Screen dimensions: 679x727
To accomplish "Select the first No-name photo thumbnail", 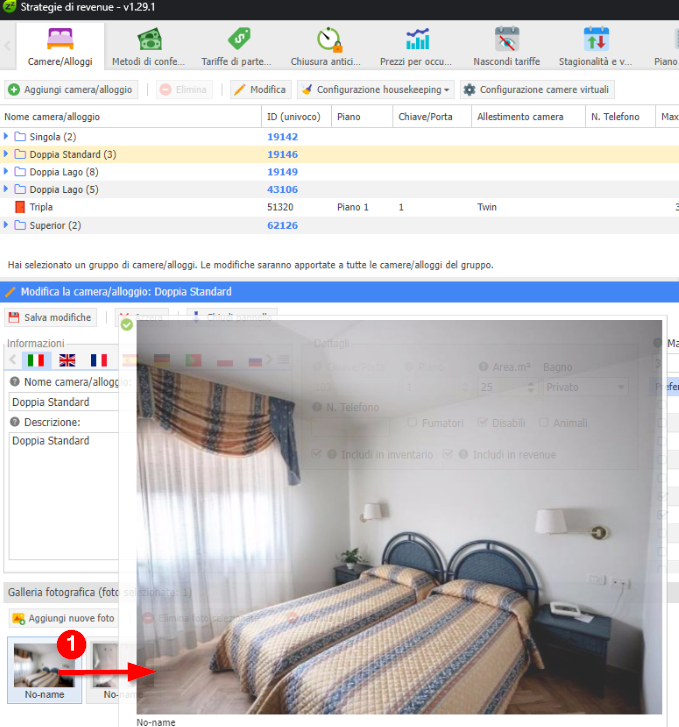I will (x=44, y=670).
